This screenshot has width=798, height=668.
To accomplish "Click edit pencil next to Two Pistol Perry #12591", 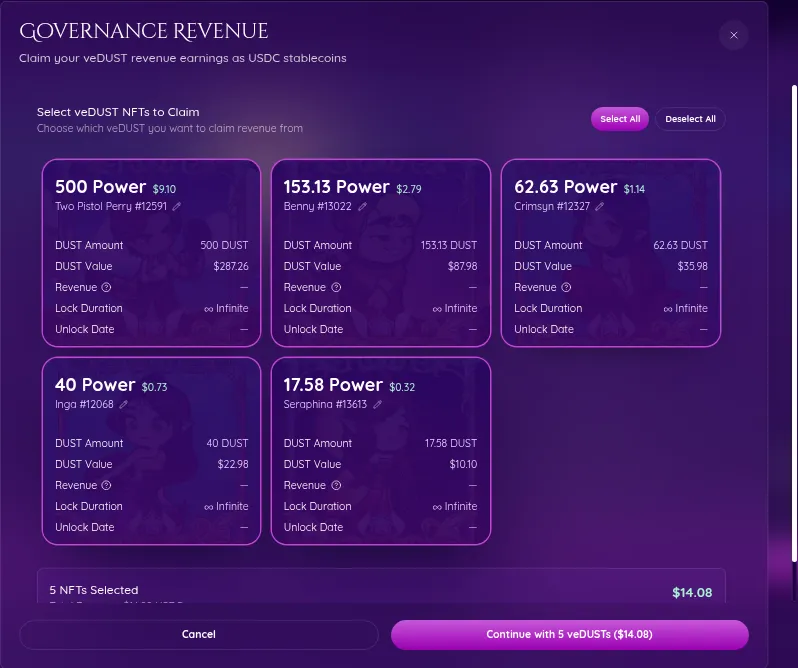I will (177, 206).
